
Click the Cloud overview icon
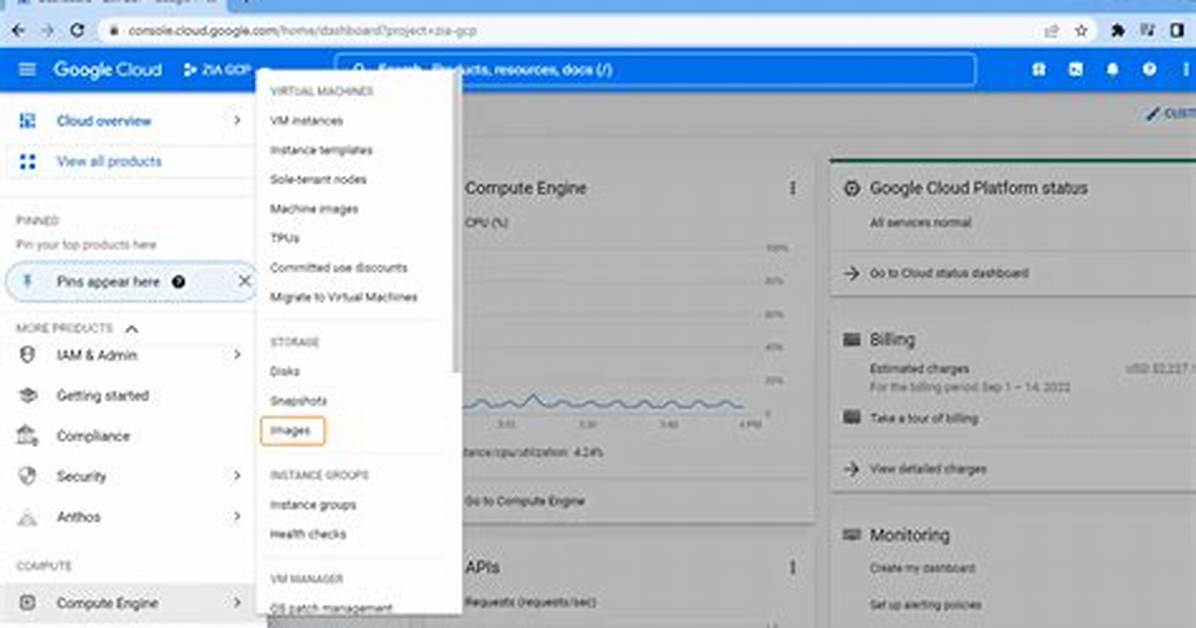pyautogui.click(x=27, y=121)
